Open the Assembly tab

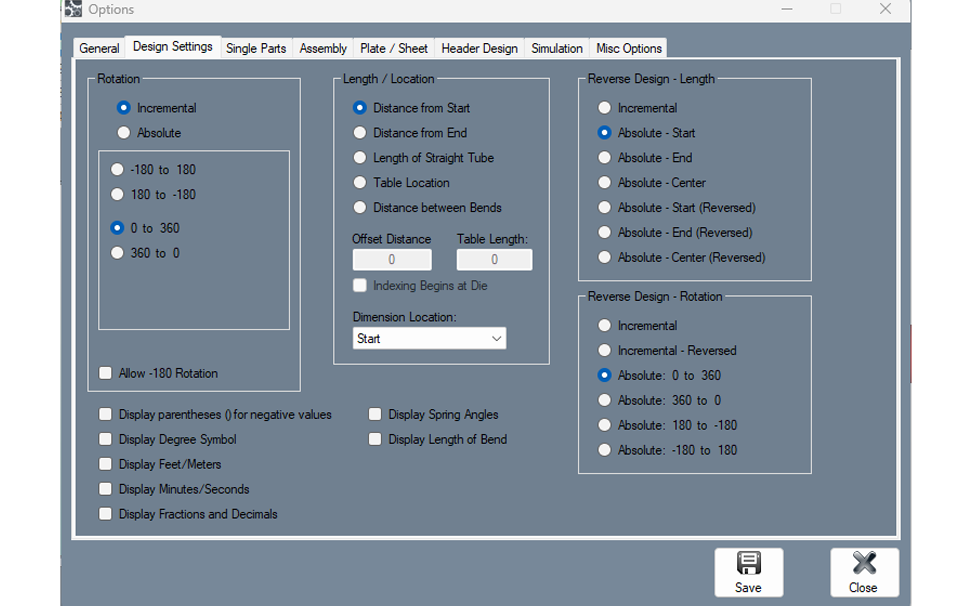pos(323,48)
